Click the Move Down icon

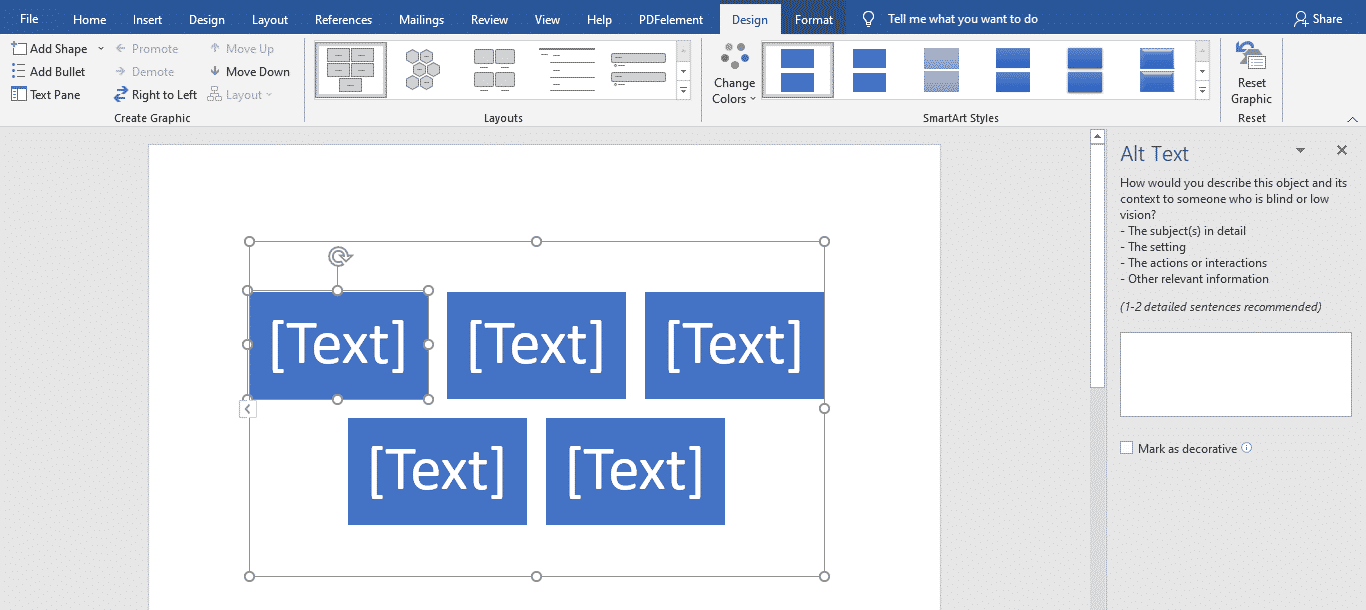coord(213,71)
